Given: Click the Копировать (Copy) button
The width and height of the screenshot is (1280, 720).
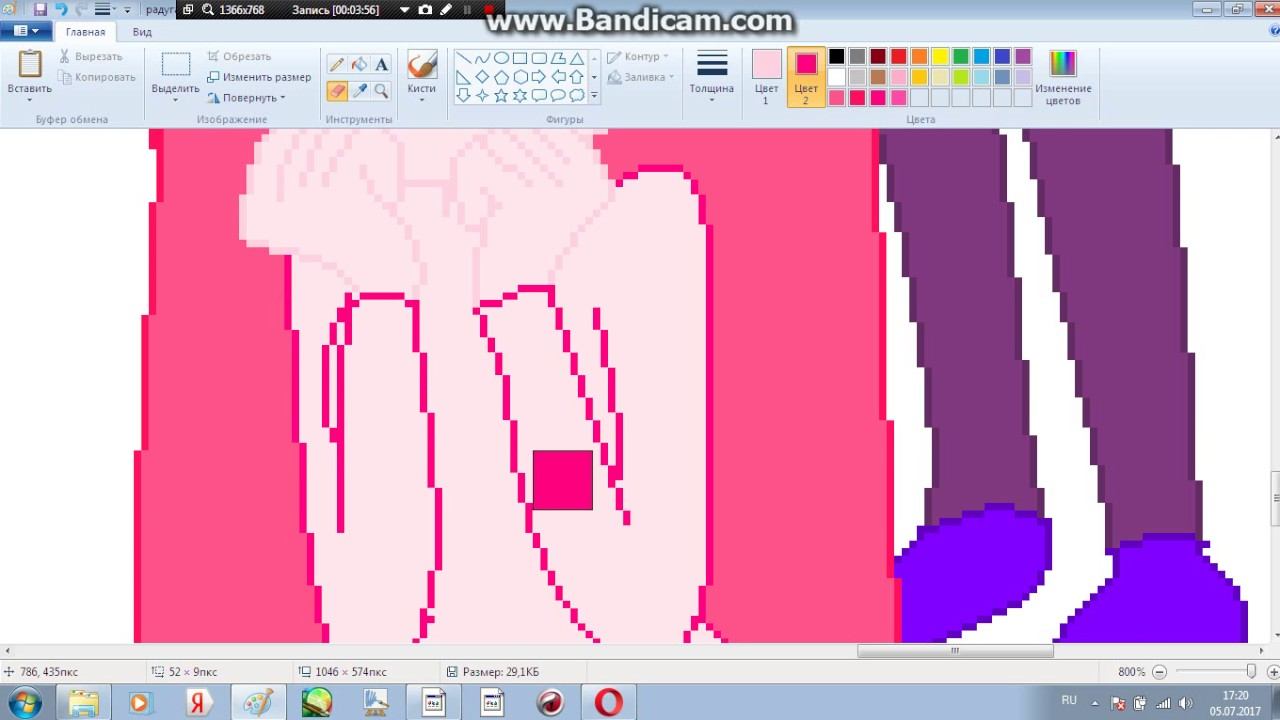Looking at the screenshot, I should coord(97,77).
